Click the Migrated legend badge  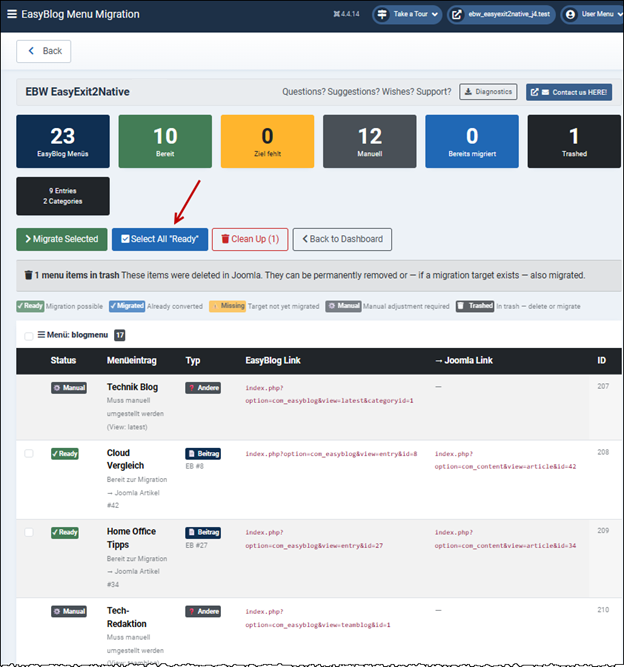pyautogui.click(x=127, y=306)
